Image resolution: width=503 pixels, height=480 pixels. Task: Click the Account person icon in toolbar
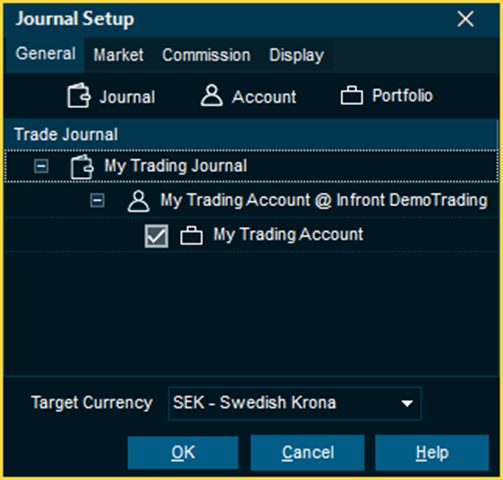pos(211,95)
